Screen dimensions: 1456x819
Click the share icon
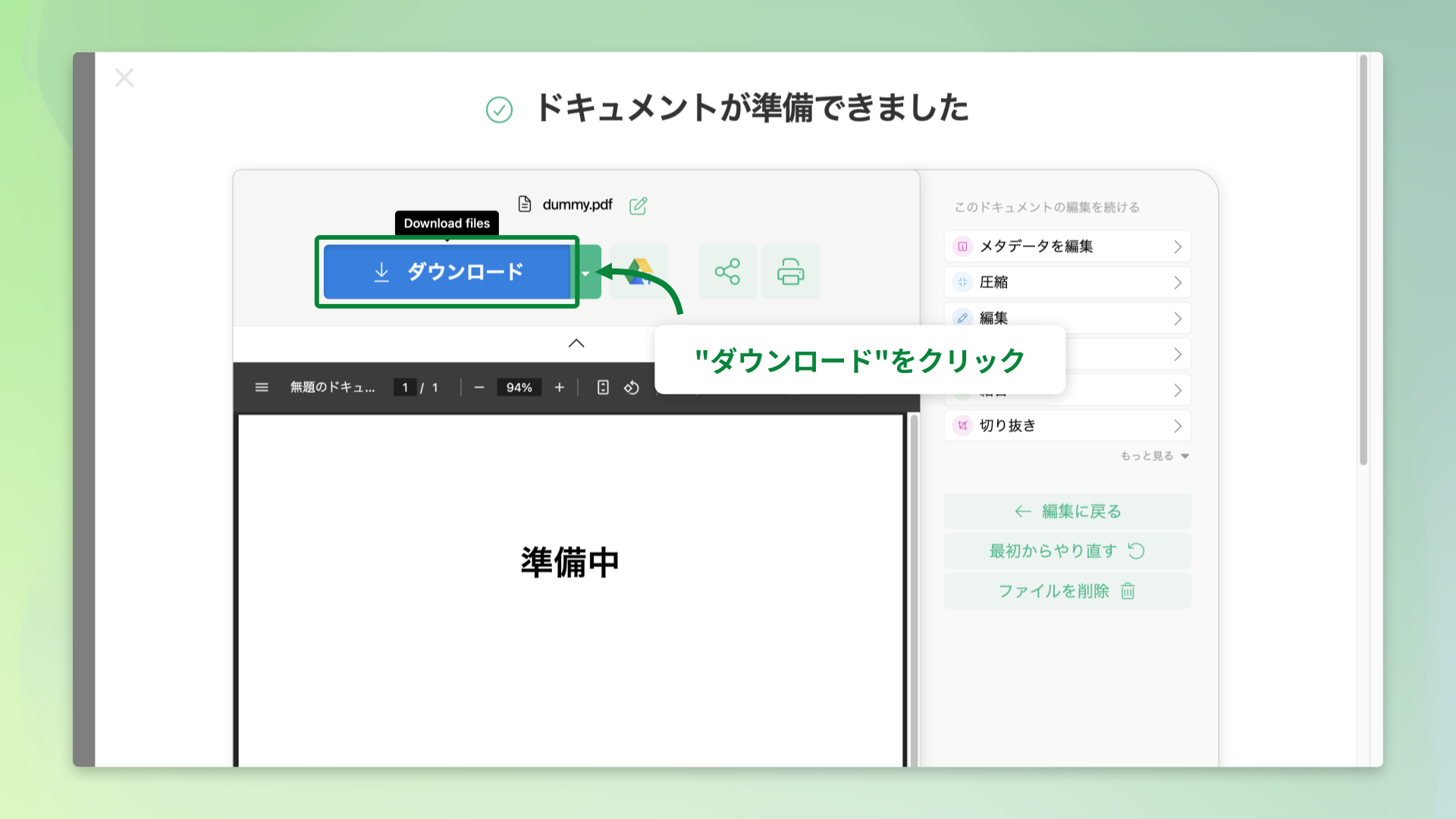(x=727, y=271)
